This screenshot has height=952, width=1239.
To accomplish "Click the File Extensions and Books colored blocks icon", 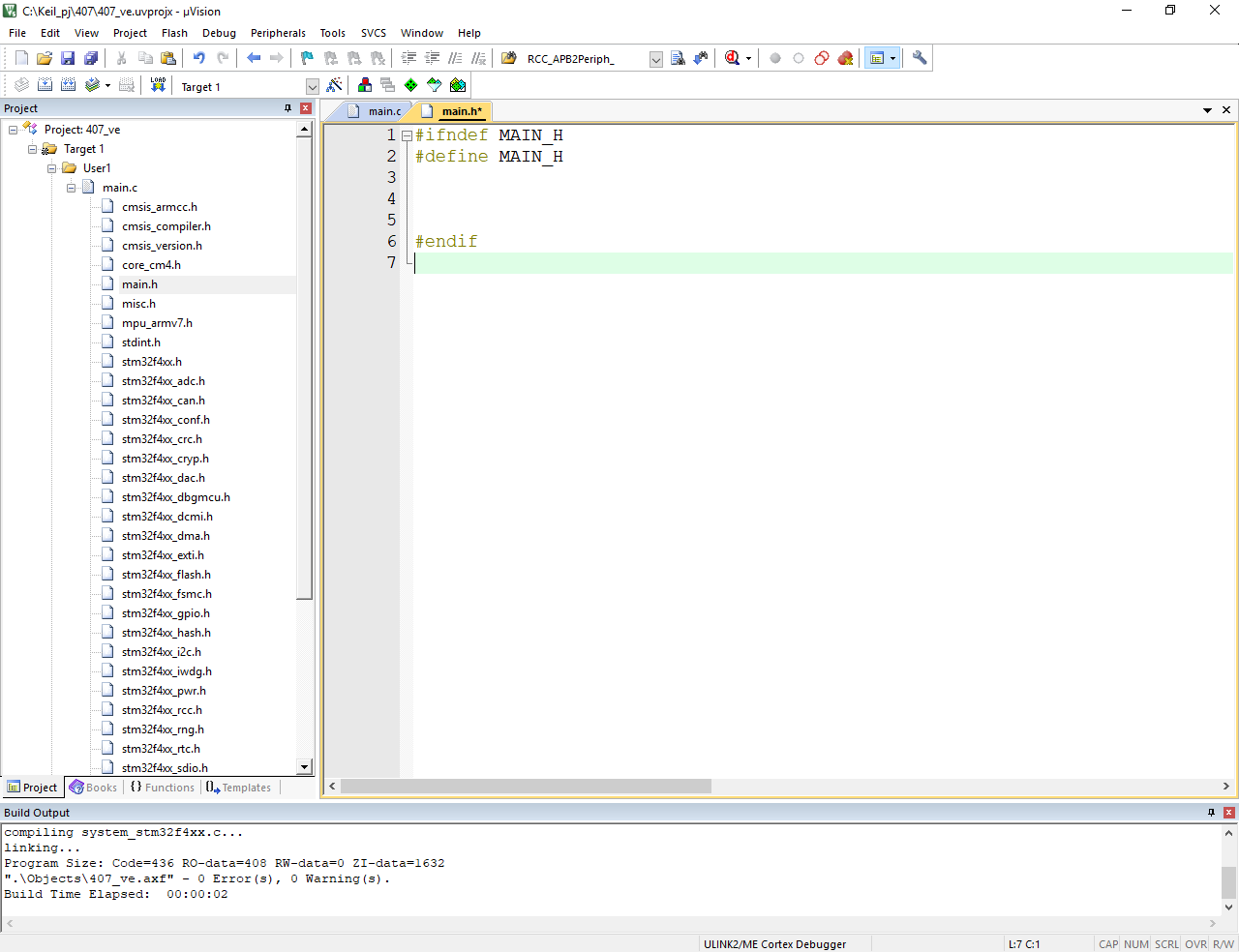I will coord(365,85).
